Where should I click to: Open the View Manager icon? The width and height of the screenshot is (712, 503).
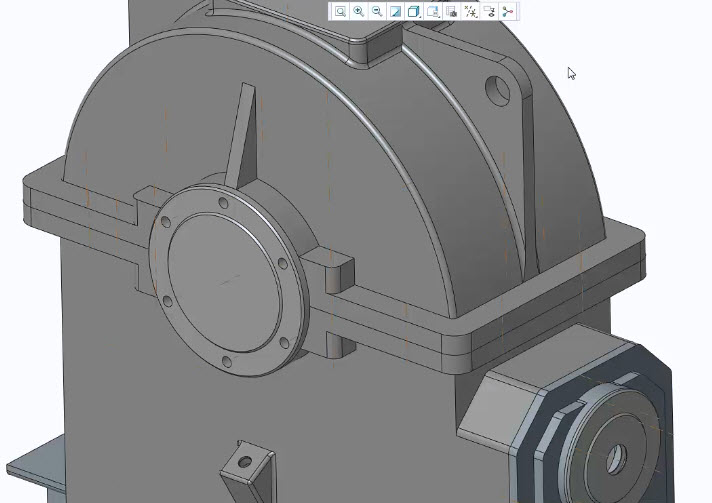[x=451, y=12]
